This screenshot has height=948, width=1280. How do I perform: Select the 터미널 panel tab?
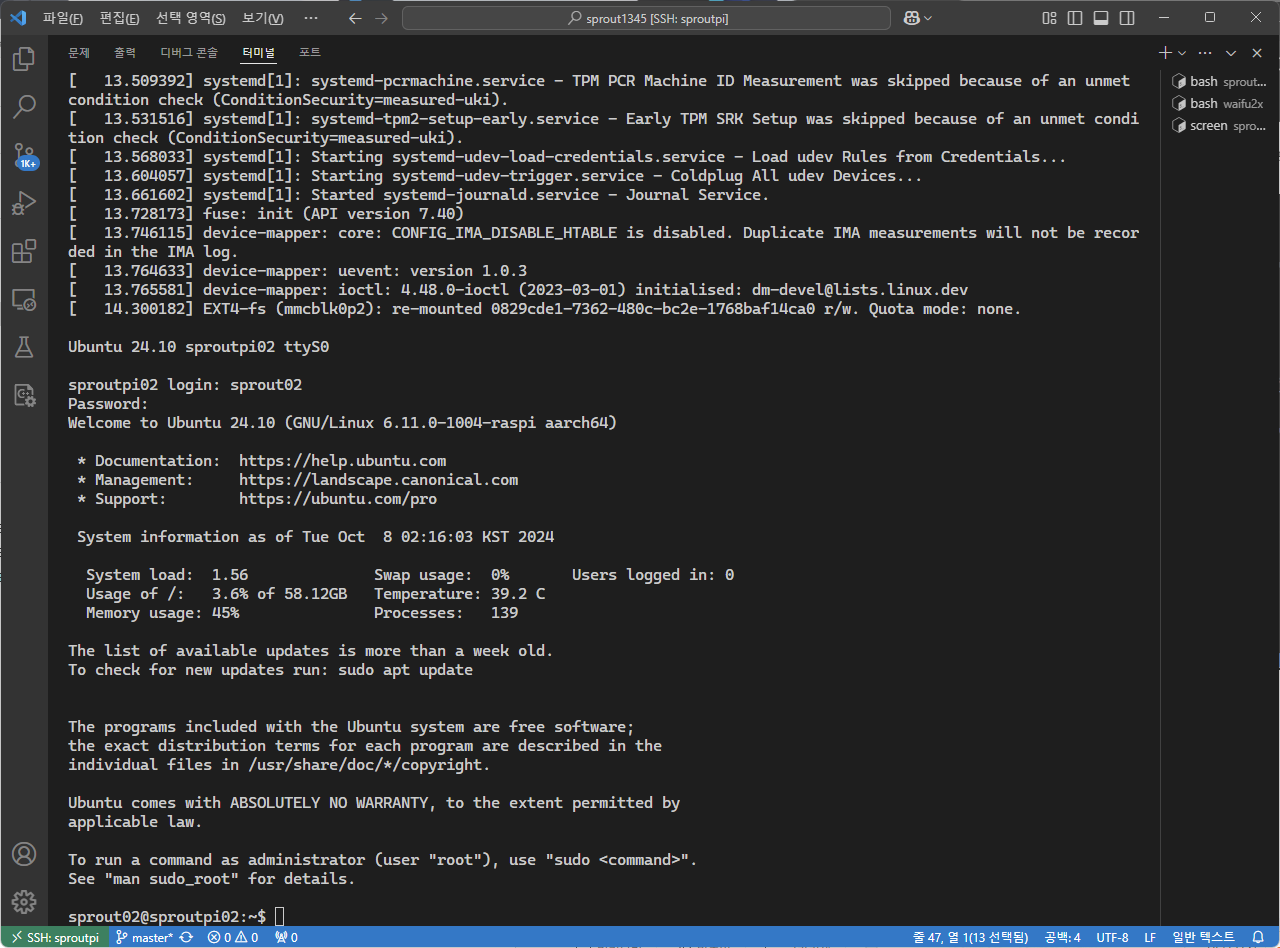260,52
